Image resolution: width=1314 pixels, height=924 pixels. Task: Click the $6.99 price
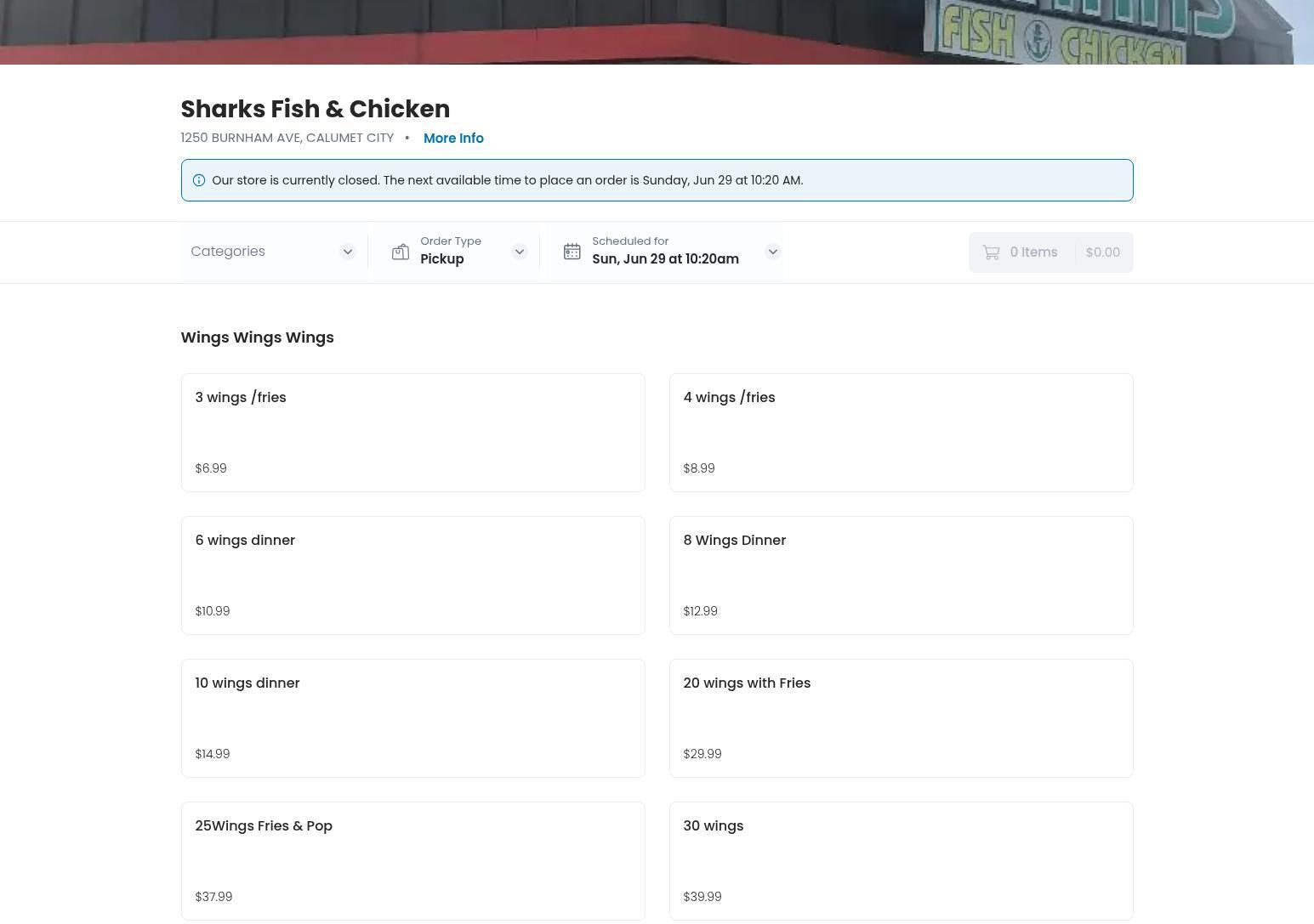[211, 468]
